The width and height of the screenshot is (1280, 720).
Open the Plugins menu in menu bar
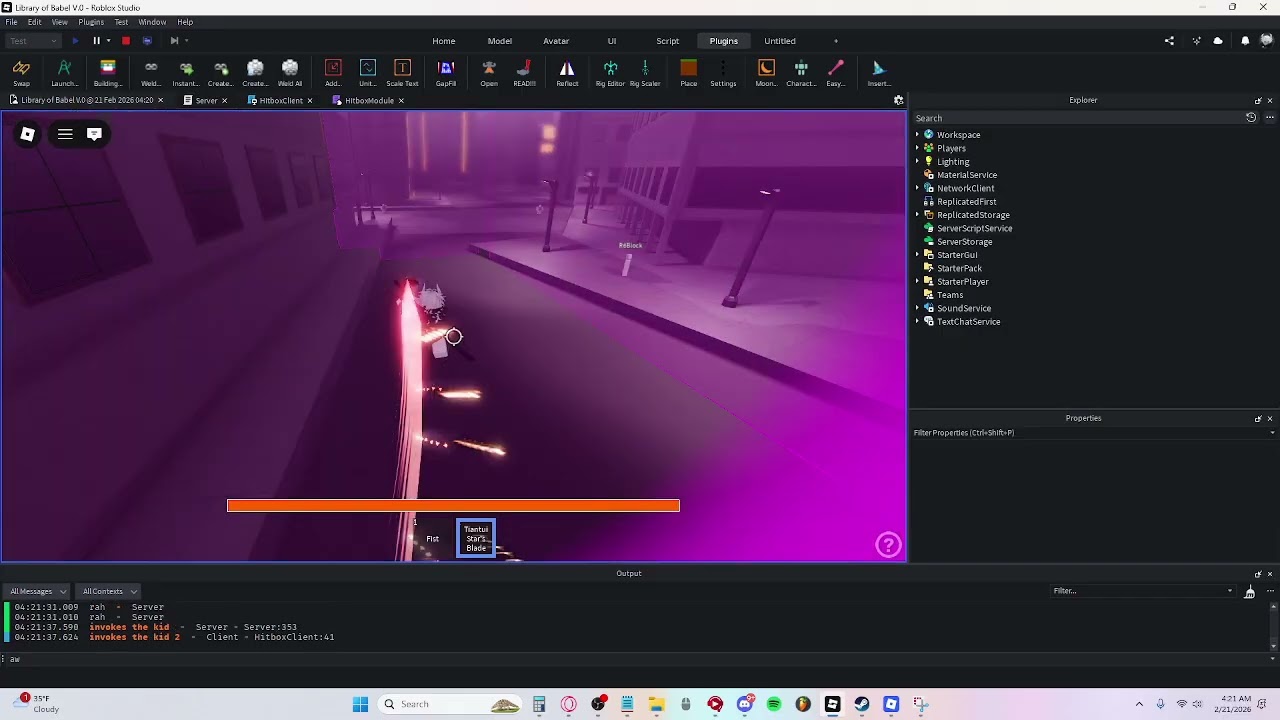click(91, 22)
